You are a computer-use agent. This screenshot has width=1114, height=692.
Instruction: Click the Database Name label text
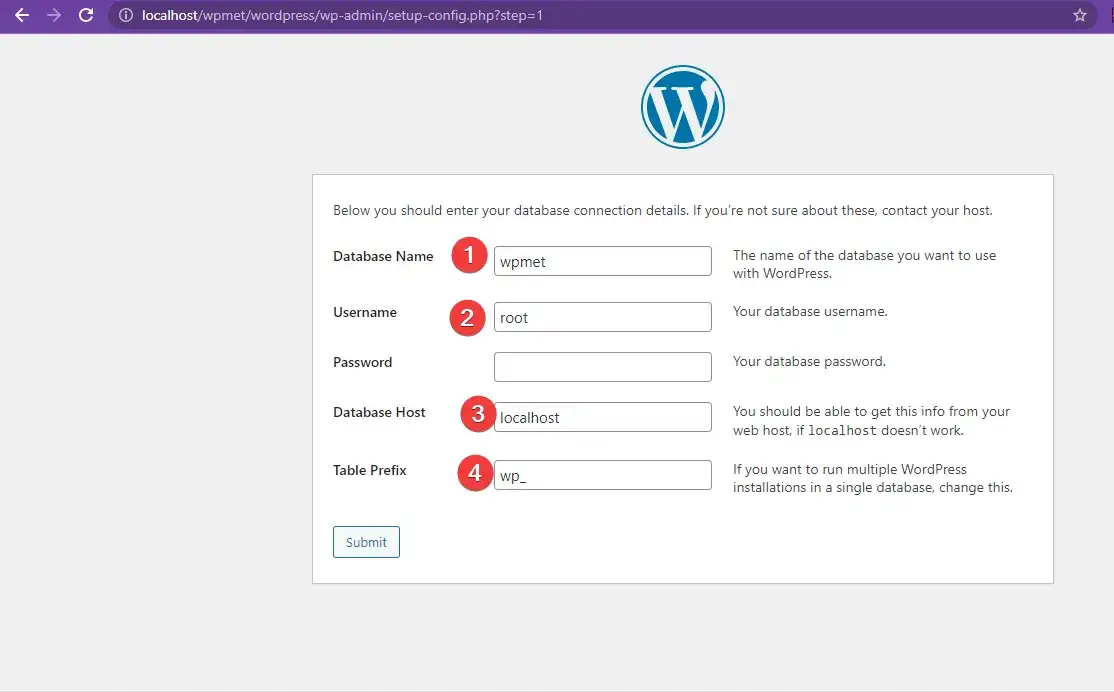(383, 256)
